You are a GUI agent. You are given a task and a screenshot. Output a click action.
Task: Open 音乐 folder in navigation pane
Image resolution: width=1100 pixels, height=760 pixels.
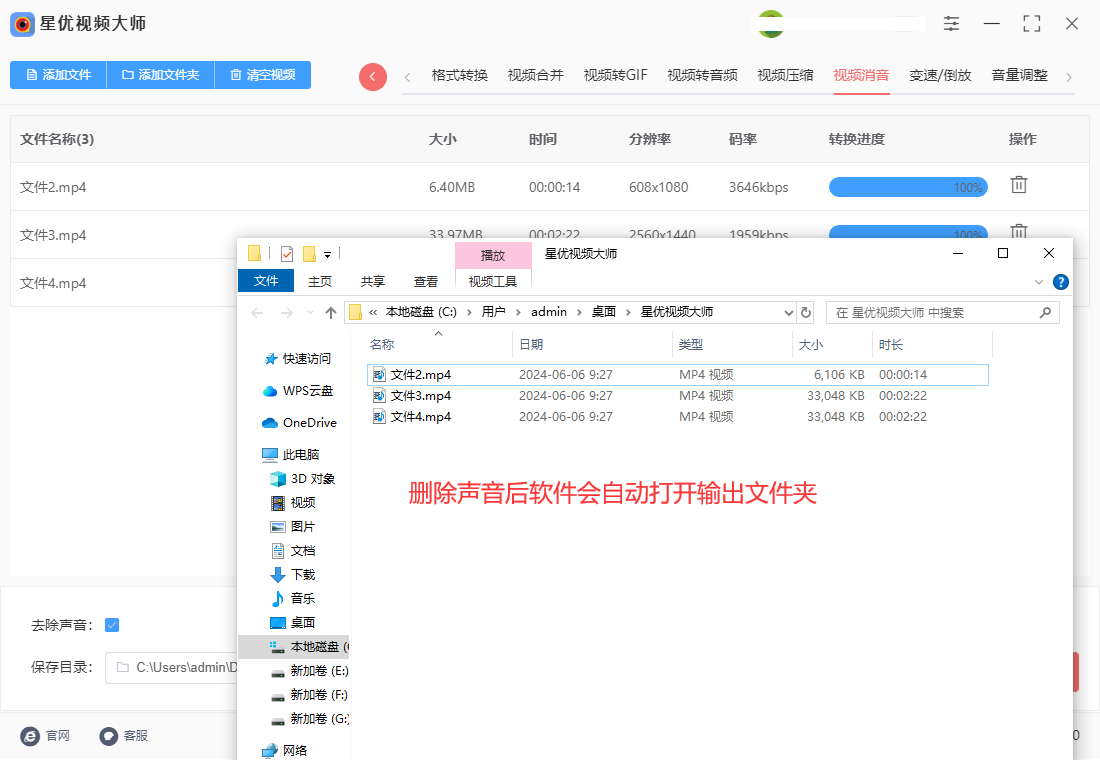point(293,598)
